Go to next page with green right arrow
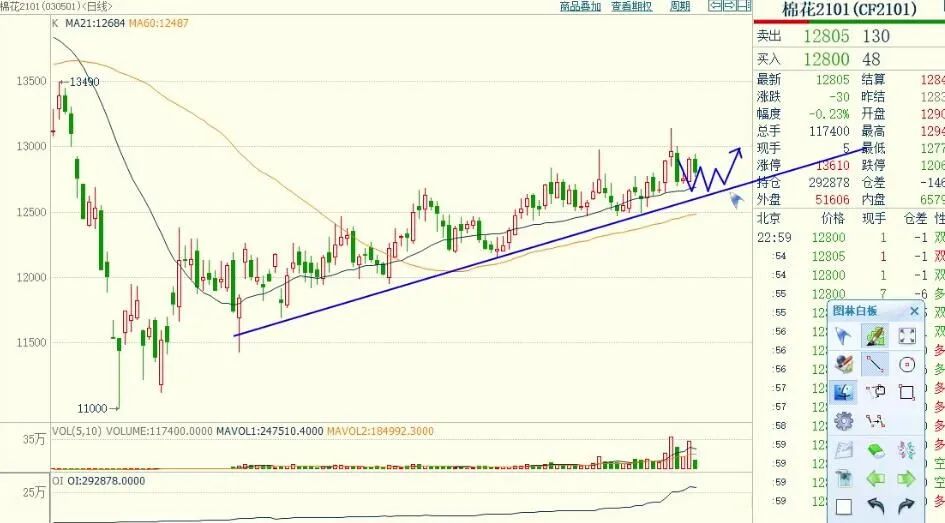The image size is (945, 523). [x=907, y=479]
